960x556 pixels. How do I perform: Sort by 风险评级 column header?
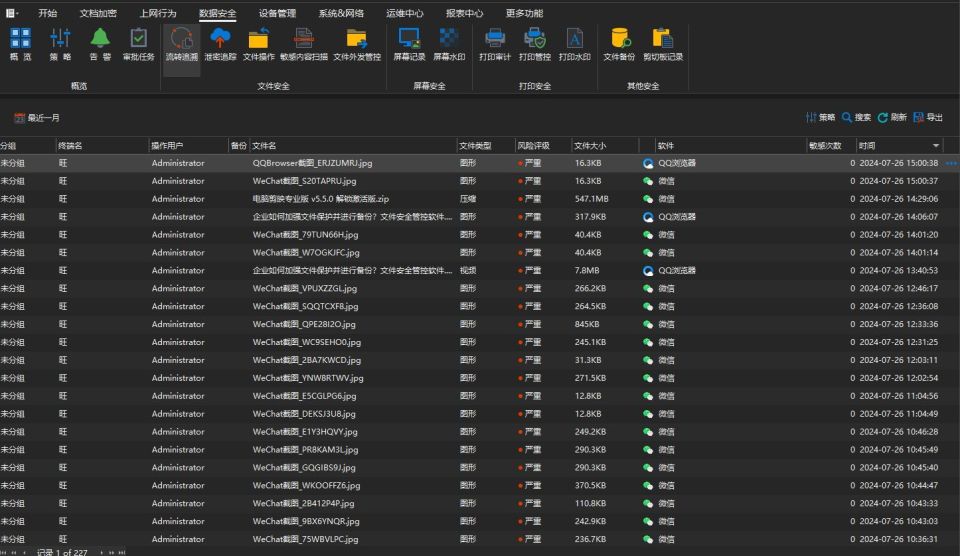coord(542,146)
